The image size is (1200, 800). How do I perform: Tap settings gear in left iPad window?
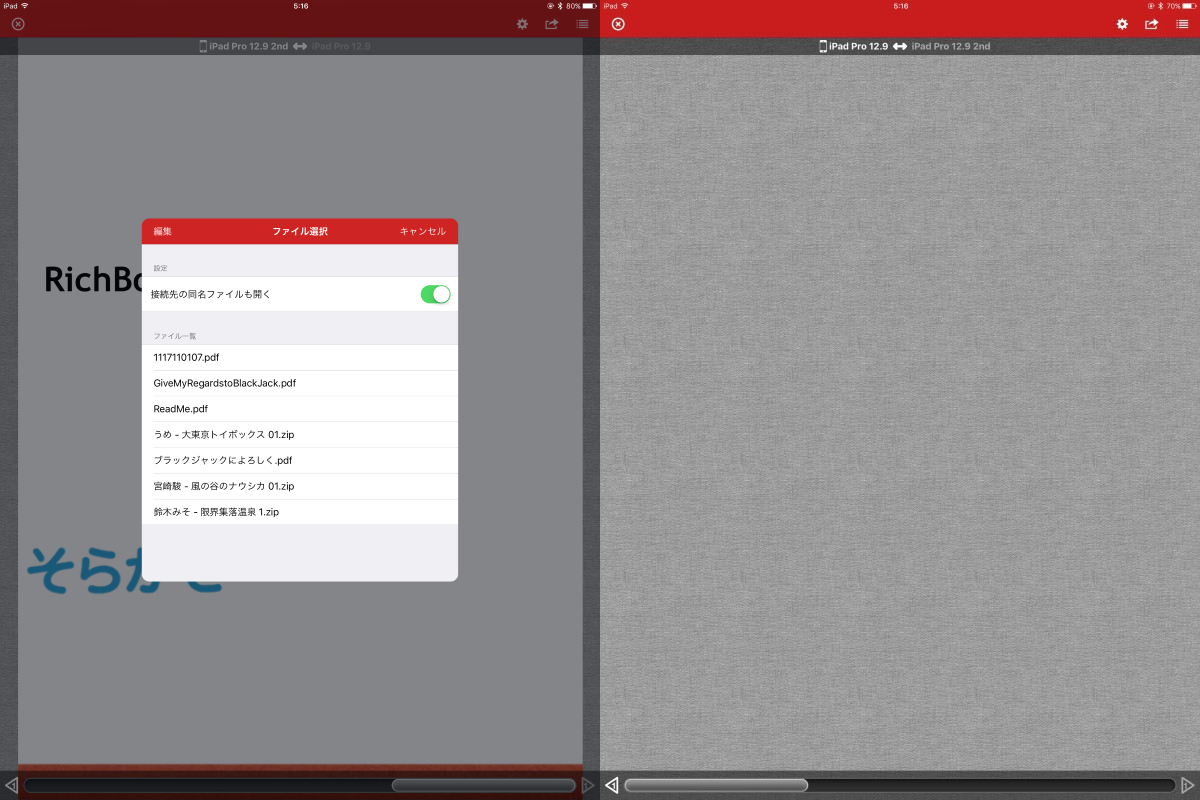[522, 24]
